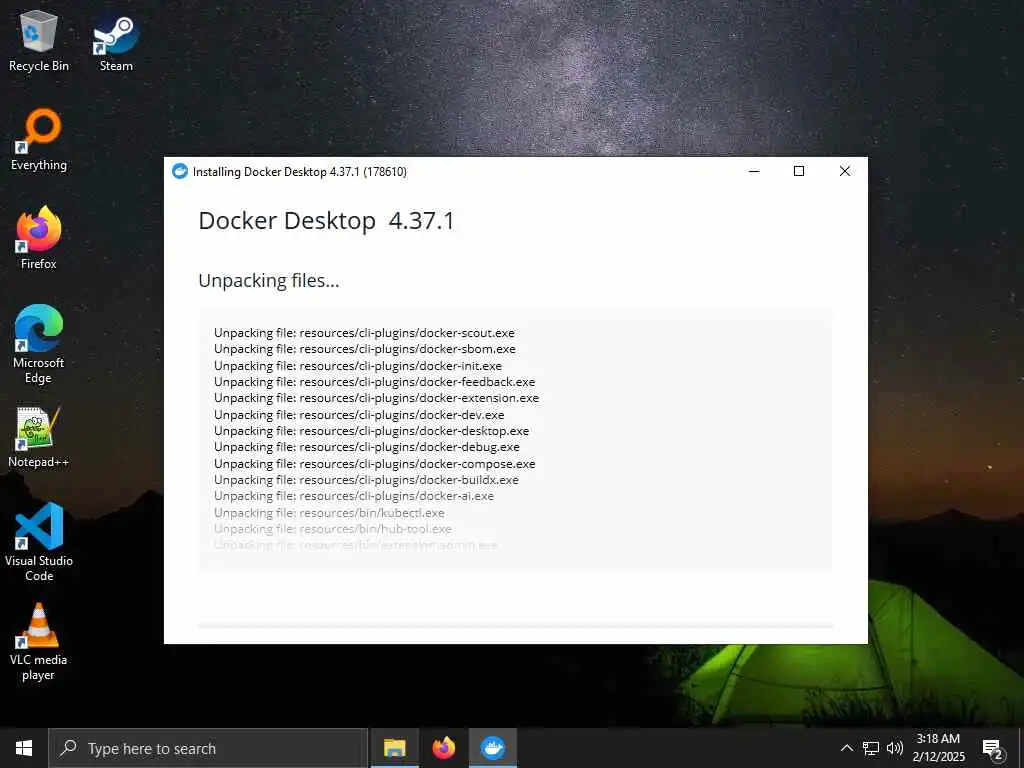This screenshot has height=768, width=1024.
Task: Click the Docker whale icon in title bar
Action: 180,171
